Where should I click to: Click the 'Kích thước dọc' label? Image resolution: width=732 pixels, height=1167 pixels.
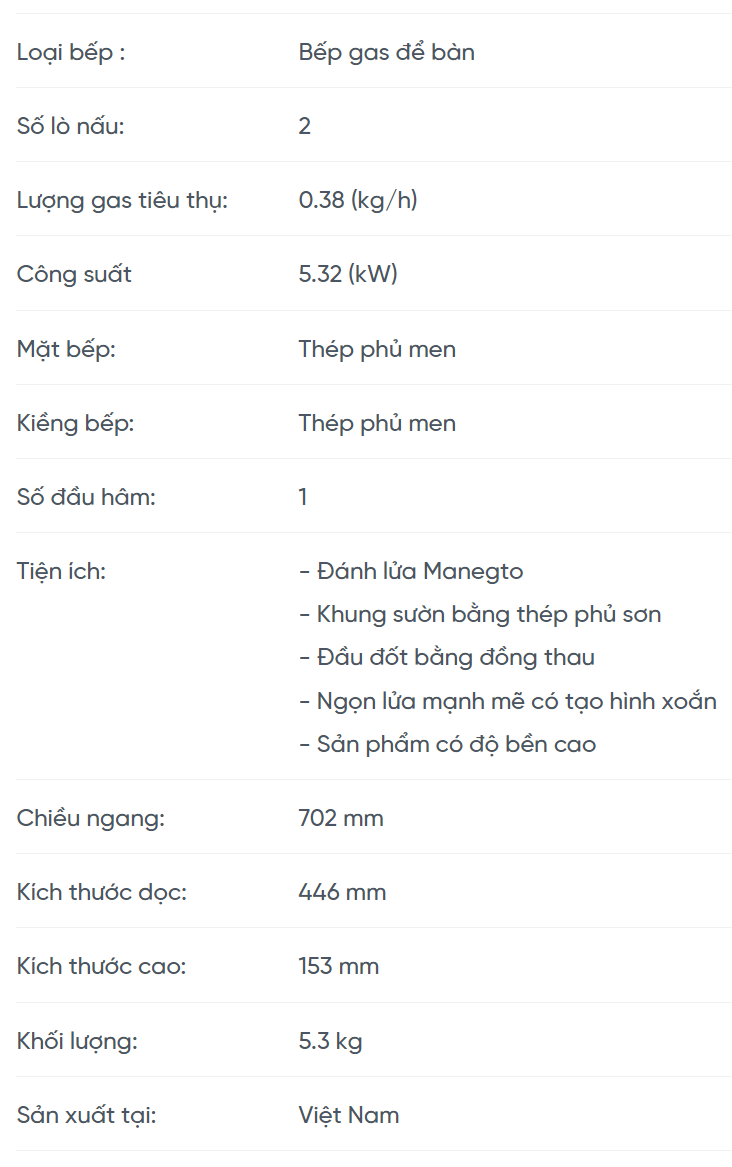click(x=102, y=892)
